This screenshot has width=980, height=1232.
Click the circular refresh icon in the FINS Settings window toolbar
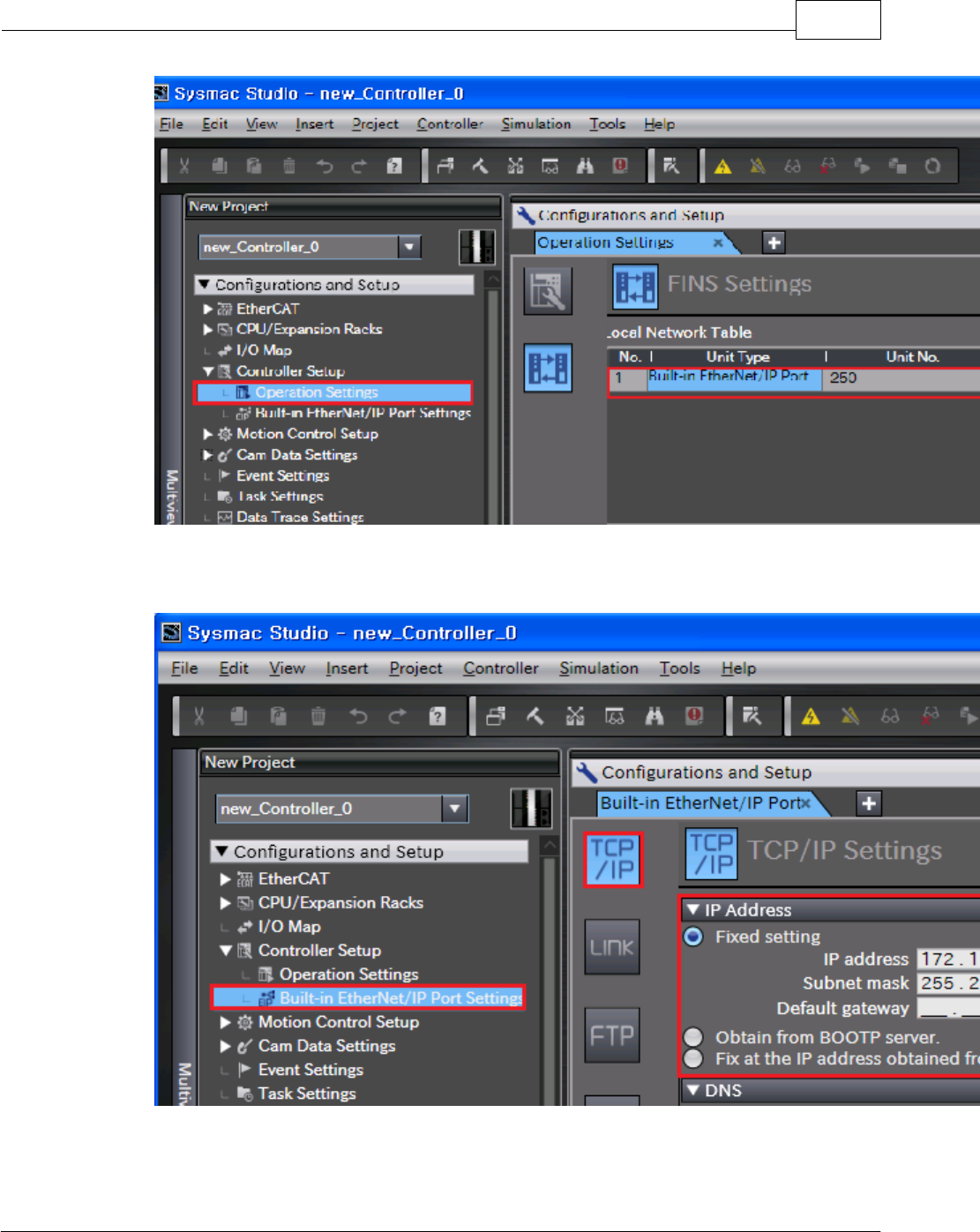932,166
